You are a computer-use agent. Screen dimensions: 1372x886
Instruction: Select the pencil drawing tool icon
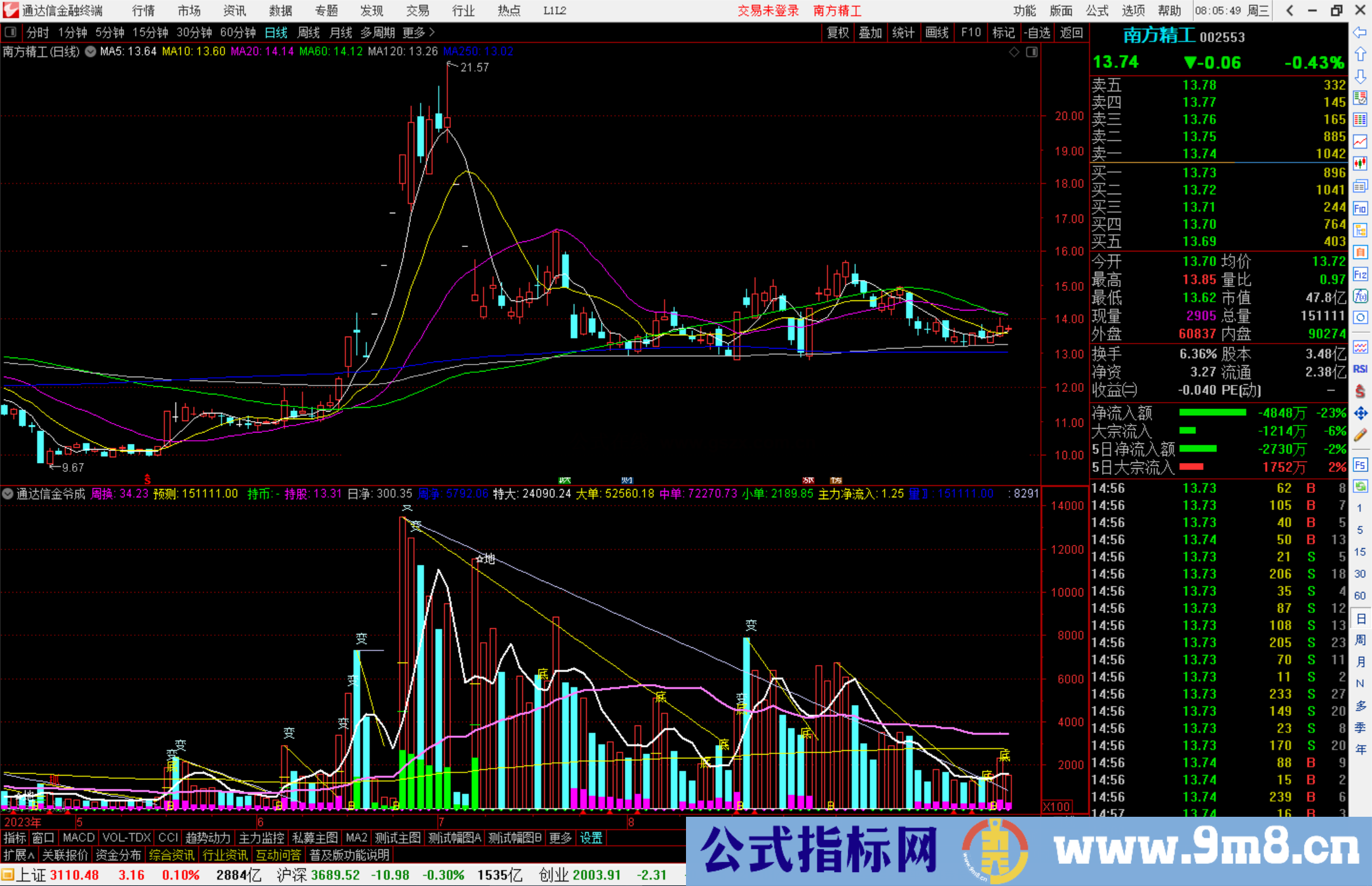[x=1360, y=436]
